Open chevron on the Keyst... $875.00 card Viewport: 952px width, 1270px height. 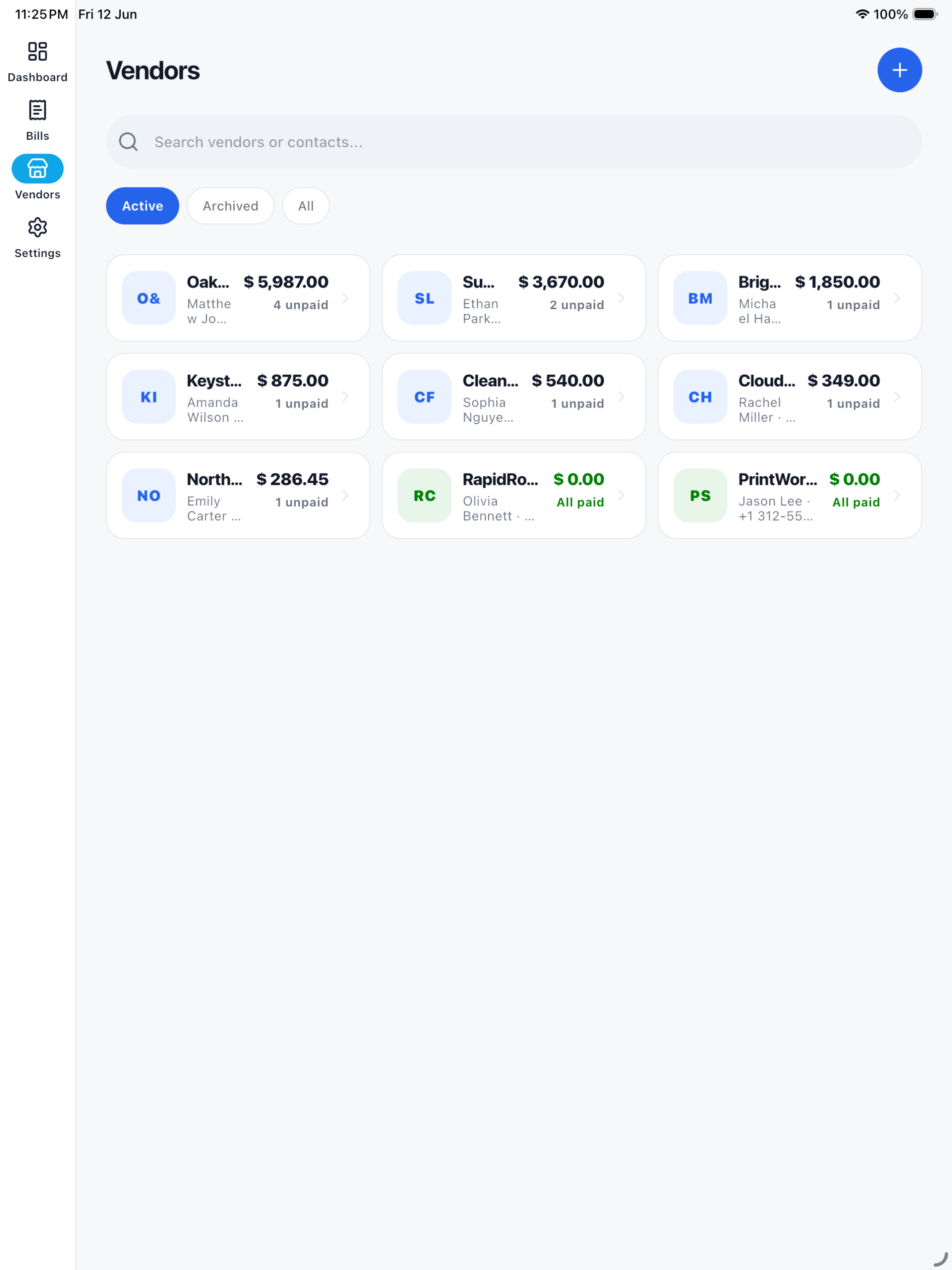[345, 397]
